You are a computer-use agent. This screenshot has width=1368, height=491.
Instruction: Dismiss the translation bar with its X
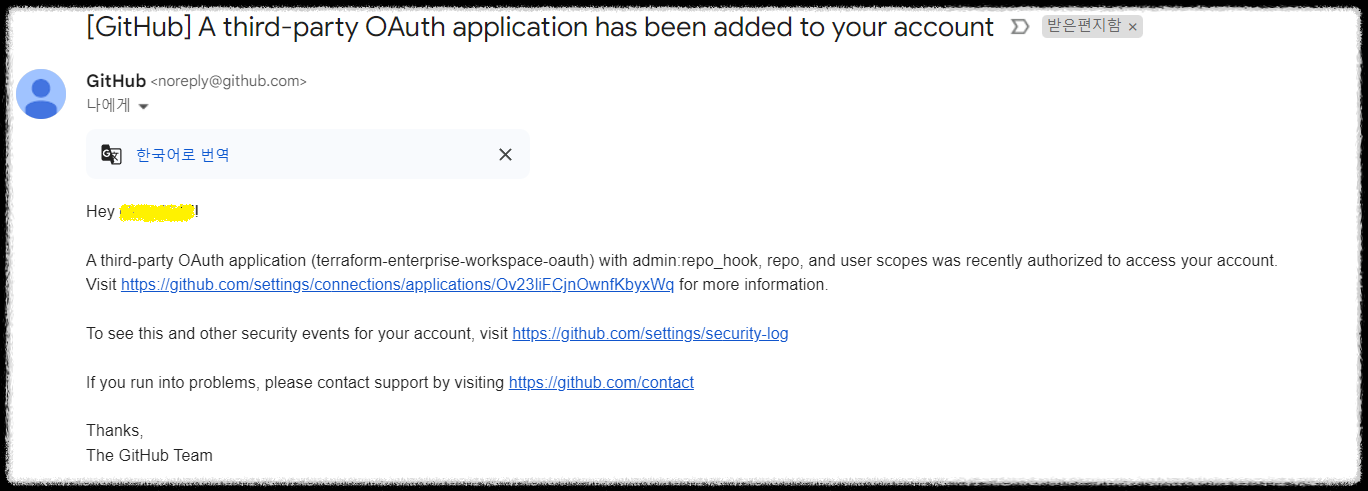point(505,154)
